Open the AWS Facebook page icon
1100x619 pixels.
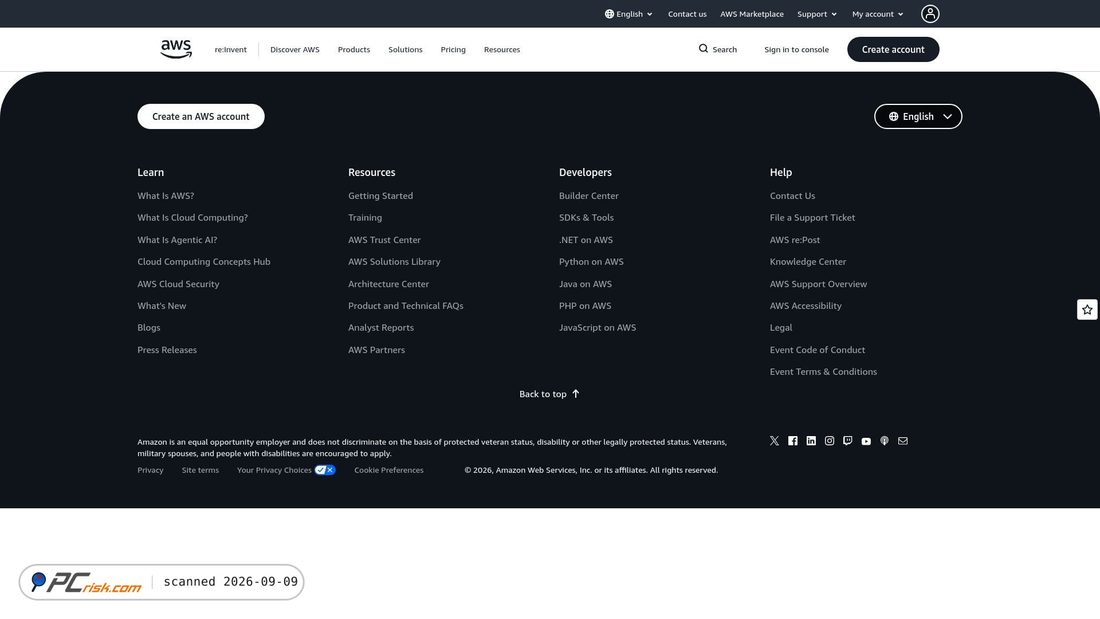(x=792, y=441)
